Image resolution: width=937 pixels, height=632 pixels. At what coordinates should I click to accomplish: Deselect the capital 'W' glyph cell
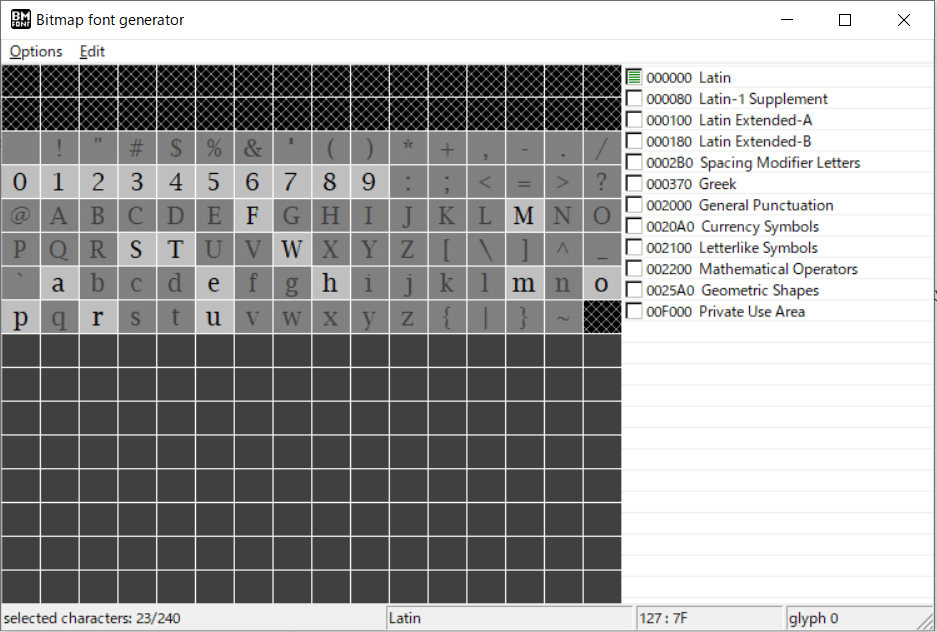(292, 249)
